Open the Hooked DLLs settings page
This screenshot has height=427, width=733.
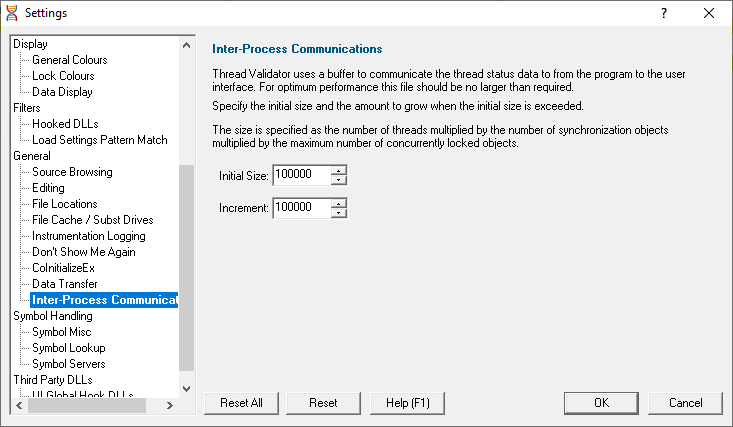[x=65, y=124]
